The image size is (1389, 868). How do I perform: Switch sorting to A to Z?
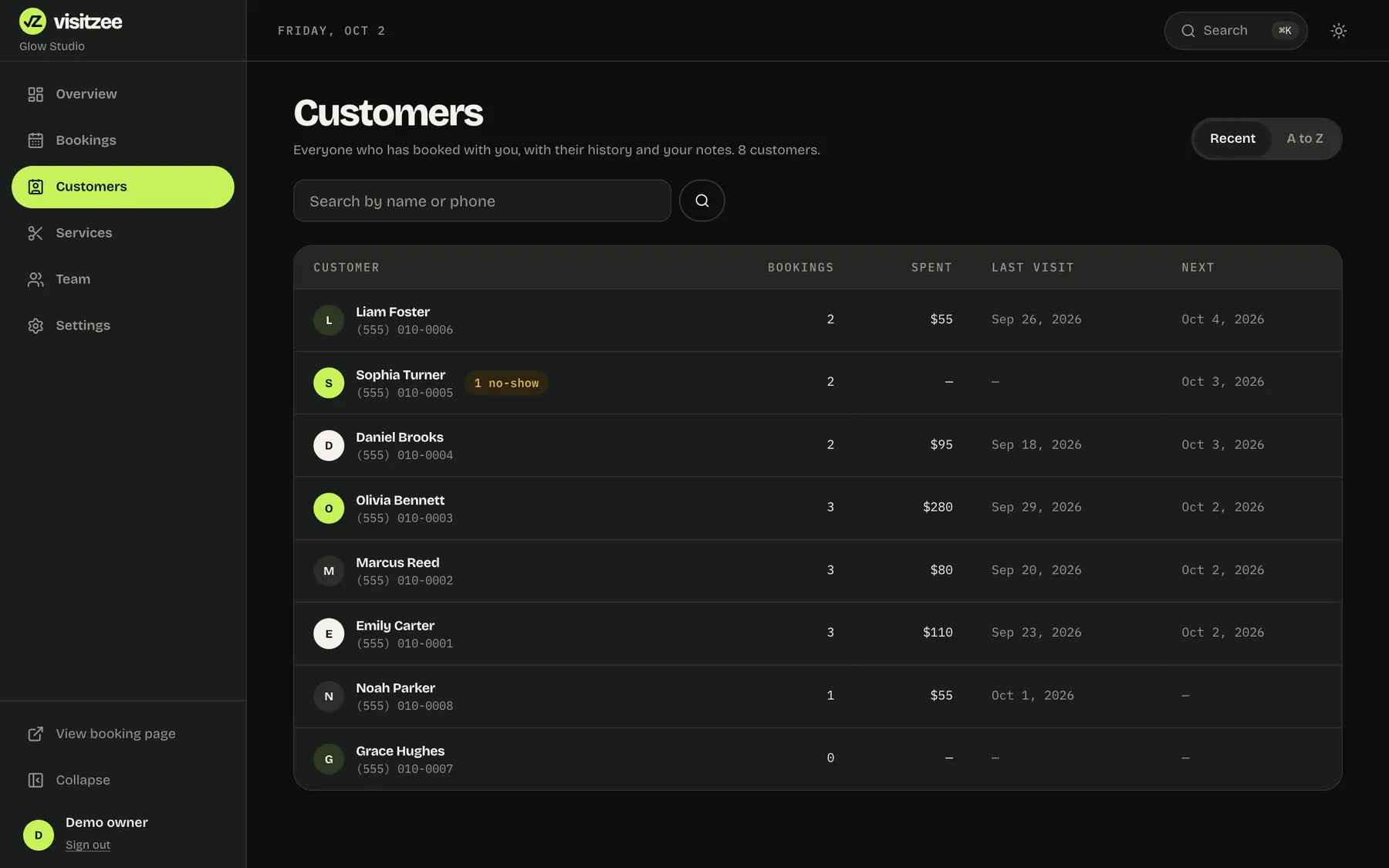coord(1305,139)
